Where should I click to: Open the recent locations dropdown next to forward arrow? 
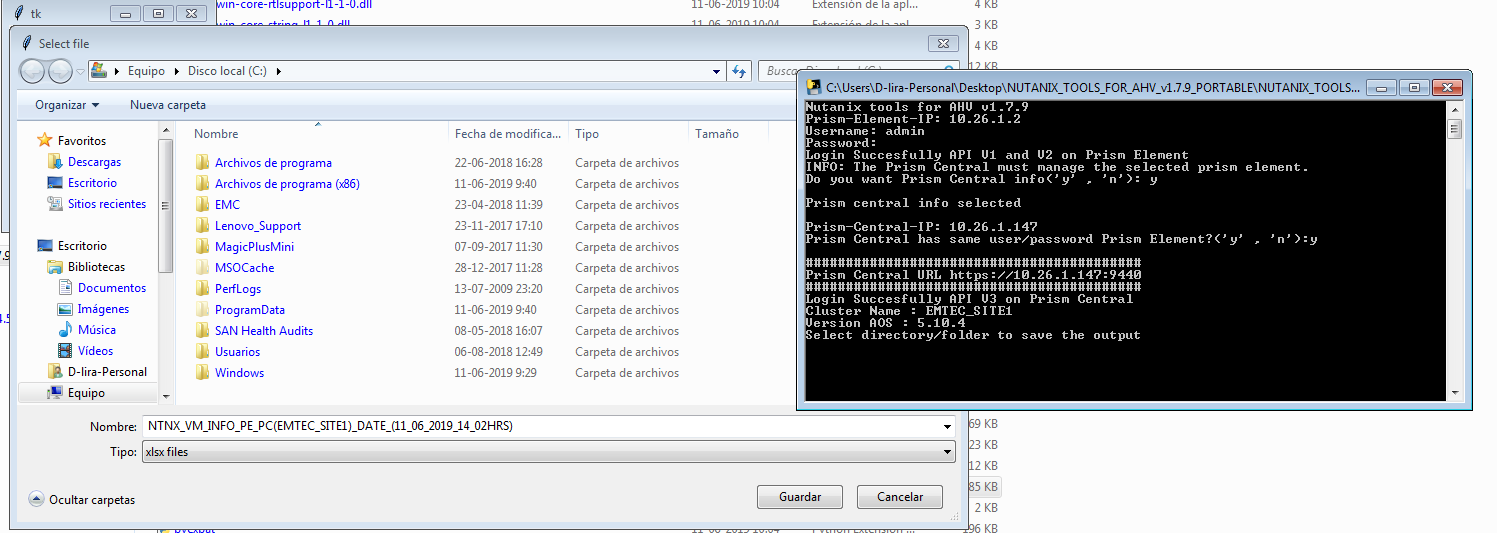click(x=80, y=71)
